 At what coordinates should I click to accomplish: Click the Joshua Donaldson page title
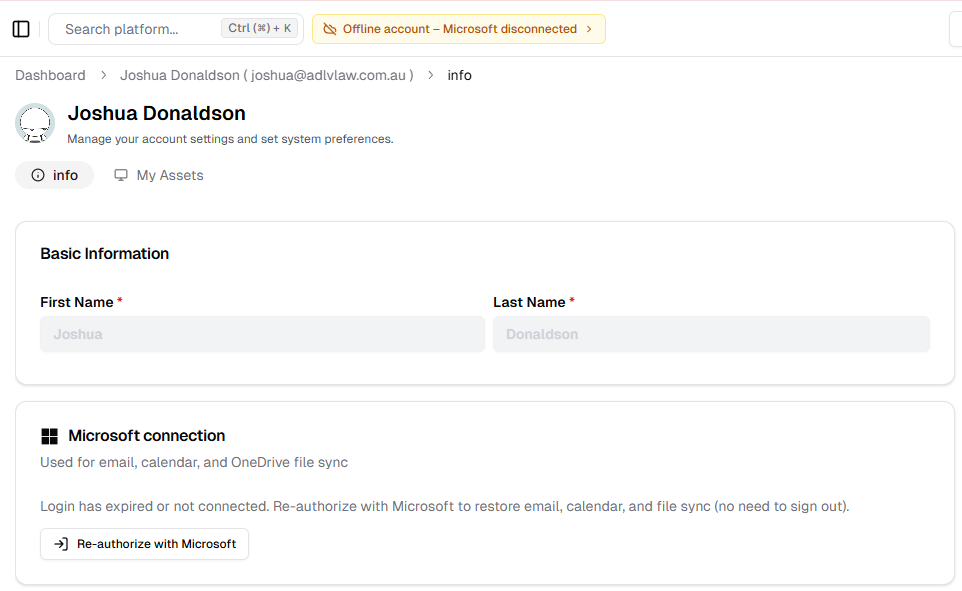point(156,114)
